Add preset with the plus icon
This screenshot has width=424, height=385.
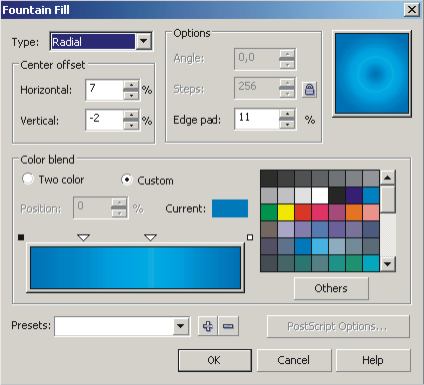pyautogui.click(x=208, y=326)
